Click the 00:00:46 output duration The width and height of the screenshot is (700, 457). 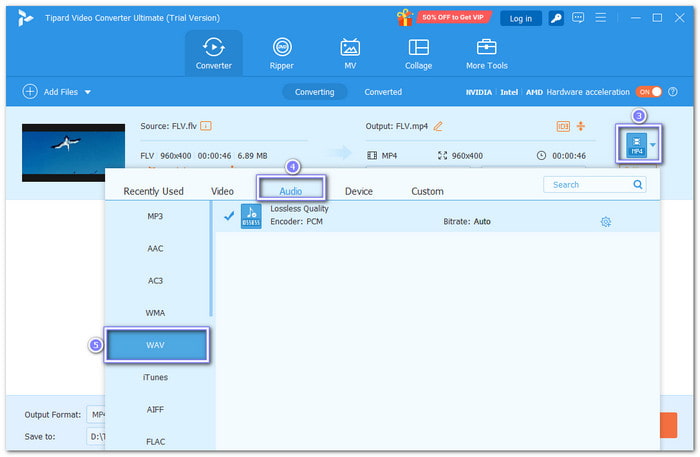point(569,156)
